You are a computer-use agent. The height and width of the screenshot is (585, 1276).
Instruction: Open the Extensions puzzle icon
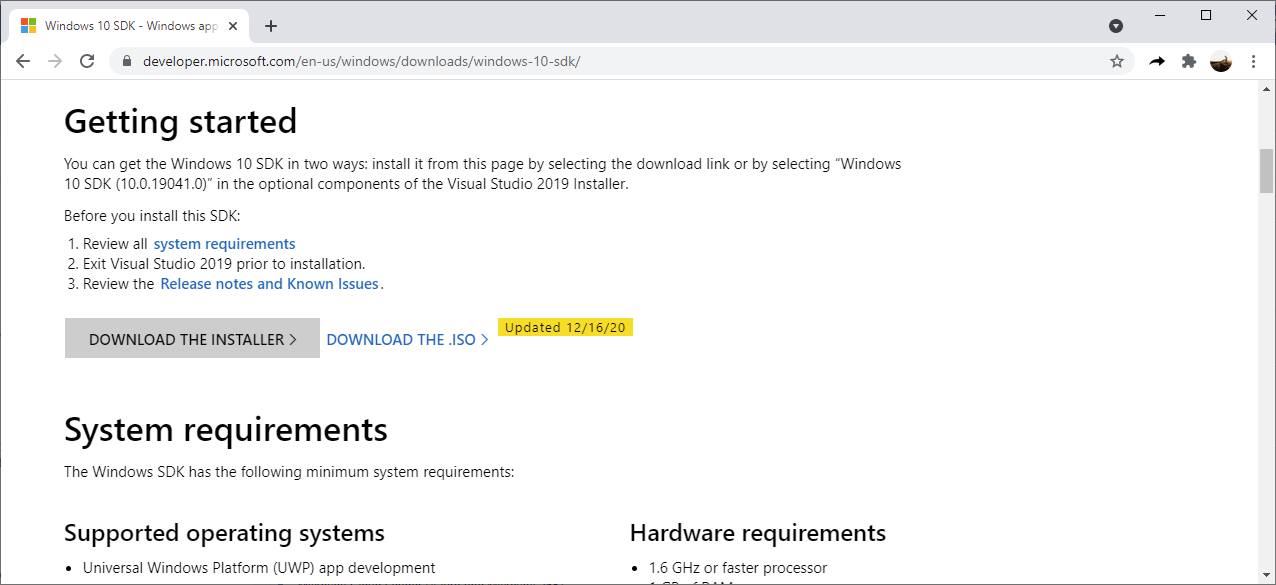tap(1189, 61)
